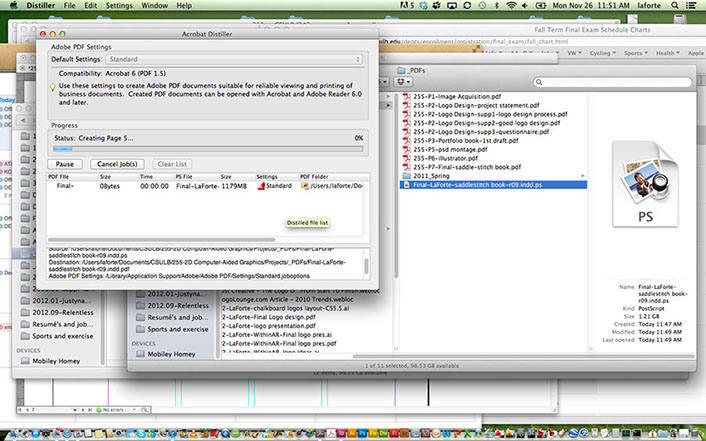
Task: Click the date and time display
Action: pyautogui.click(x=591, y=5)
